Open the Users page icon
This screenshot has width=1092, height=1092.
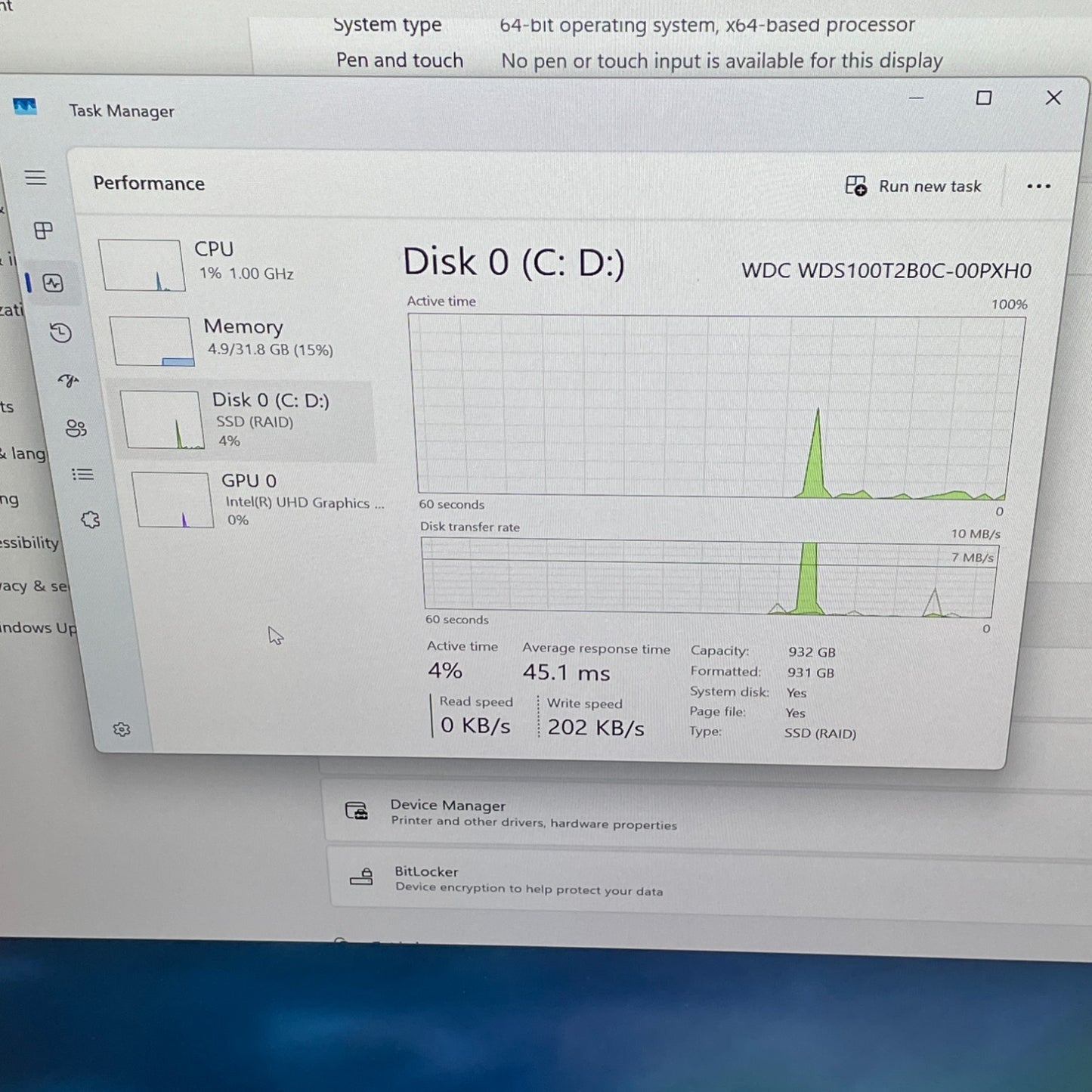76,428
